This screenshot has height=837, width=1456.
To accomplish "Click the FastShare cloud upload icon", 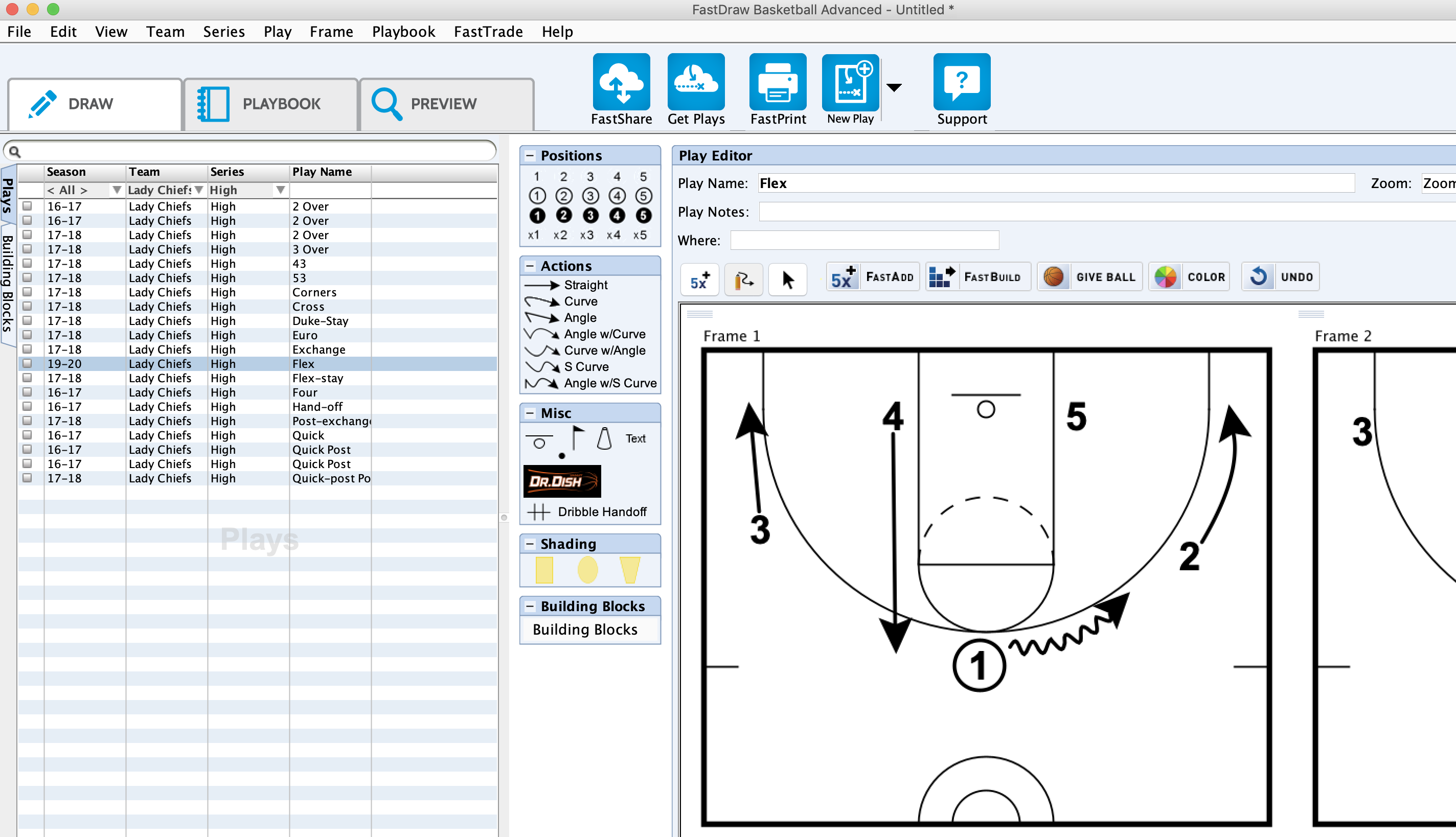I will pos(621,82).
